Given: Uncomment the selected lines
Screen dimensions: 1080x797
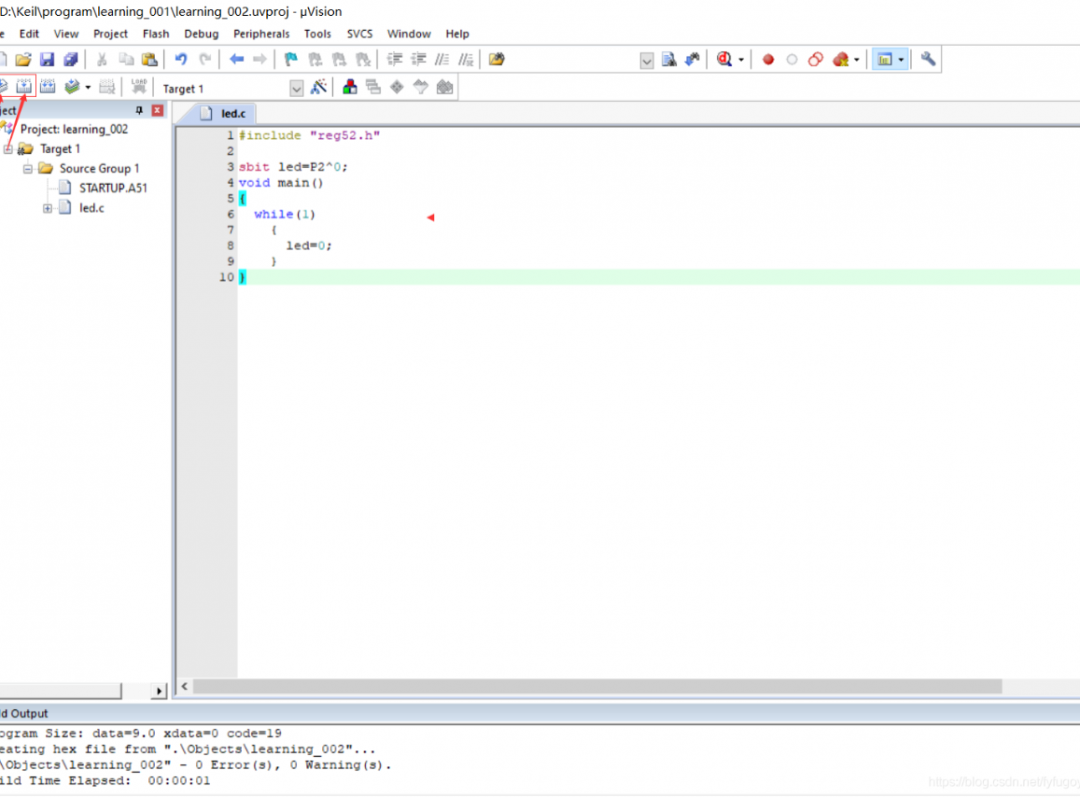Looking at the screenshot, I should [466, 59].
